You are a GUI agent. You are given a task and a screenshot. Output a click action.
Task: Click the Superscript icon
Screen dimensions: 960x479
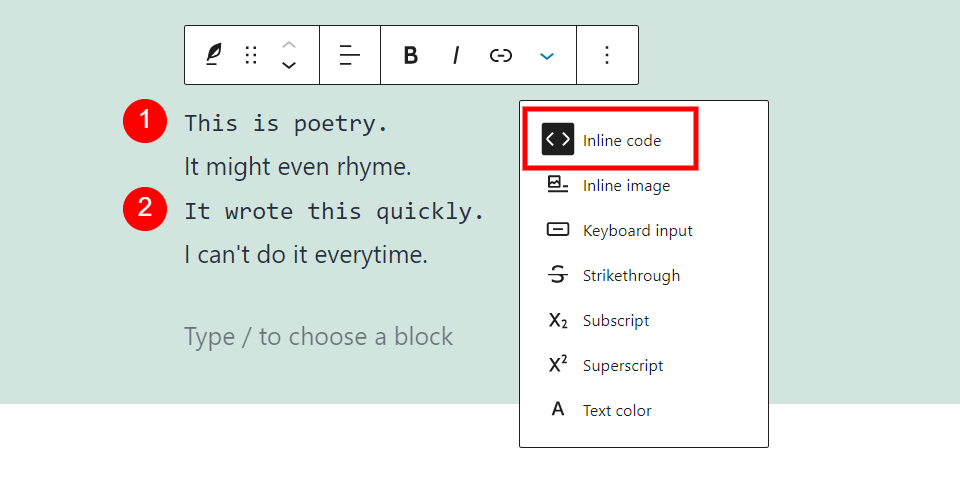click(x=558, y=366)
